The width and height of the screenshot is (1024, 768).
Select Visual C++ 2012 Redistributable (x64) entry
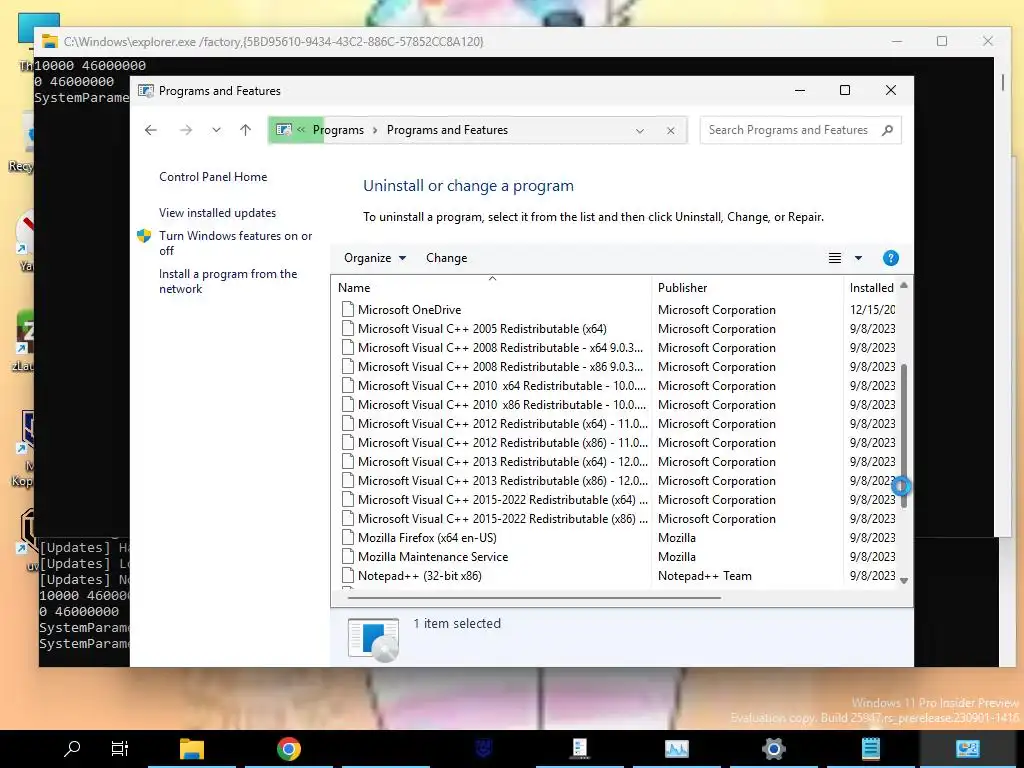tap(503, 423)
